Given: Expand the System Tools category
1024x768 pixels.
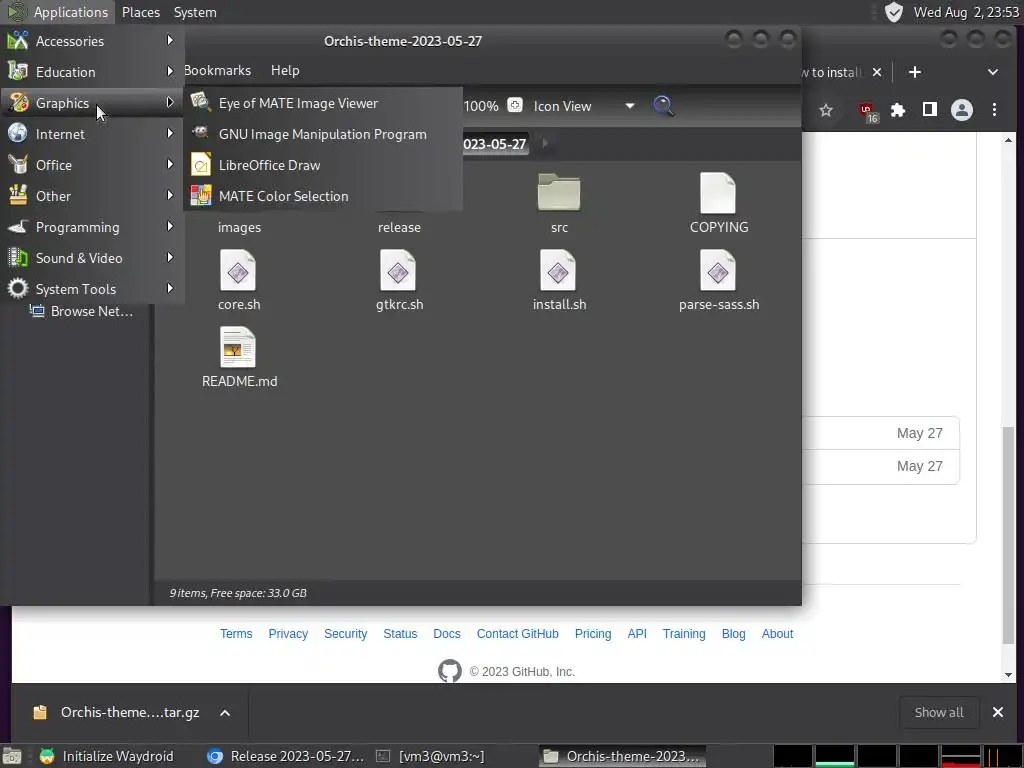Looking at the screenshot, I should tap(91, 289).
